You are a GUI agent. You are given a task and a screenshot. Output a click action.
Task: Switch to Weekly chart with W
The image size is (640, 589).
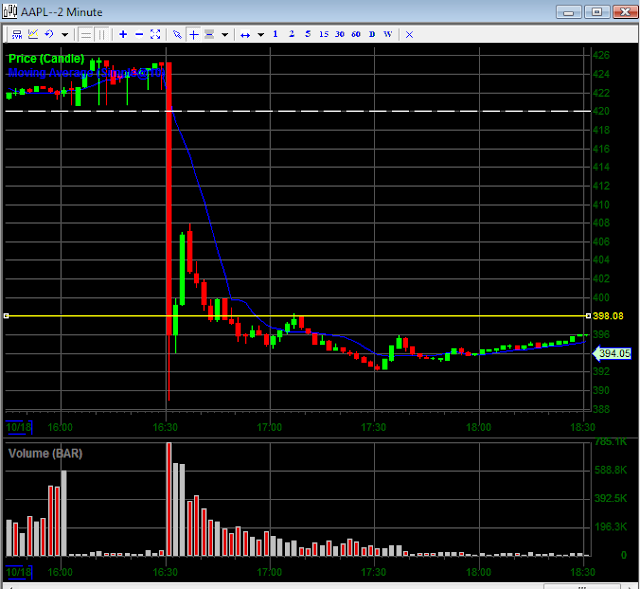point(388,34)
